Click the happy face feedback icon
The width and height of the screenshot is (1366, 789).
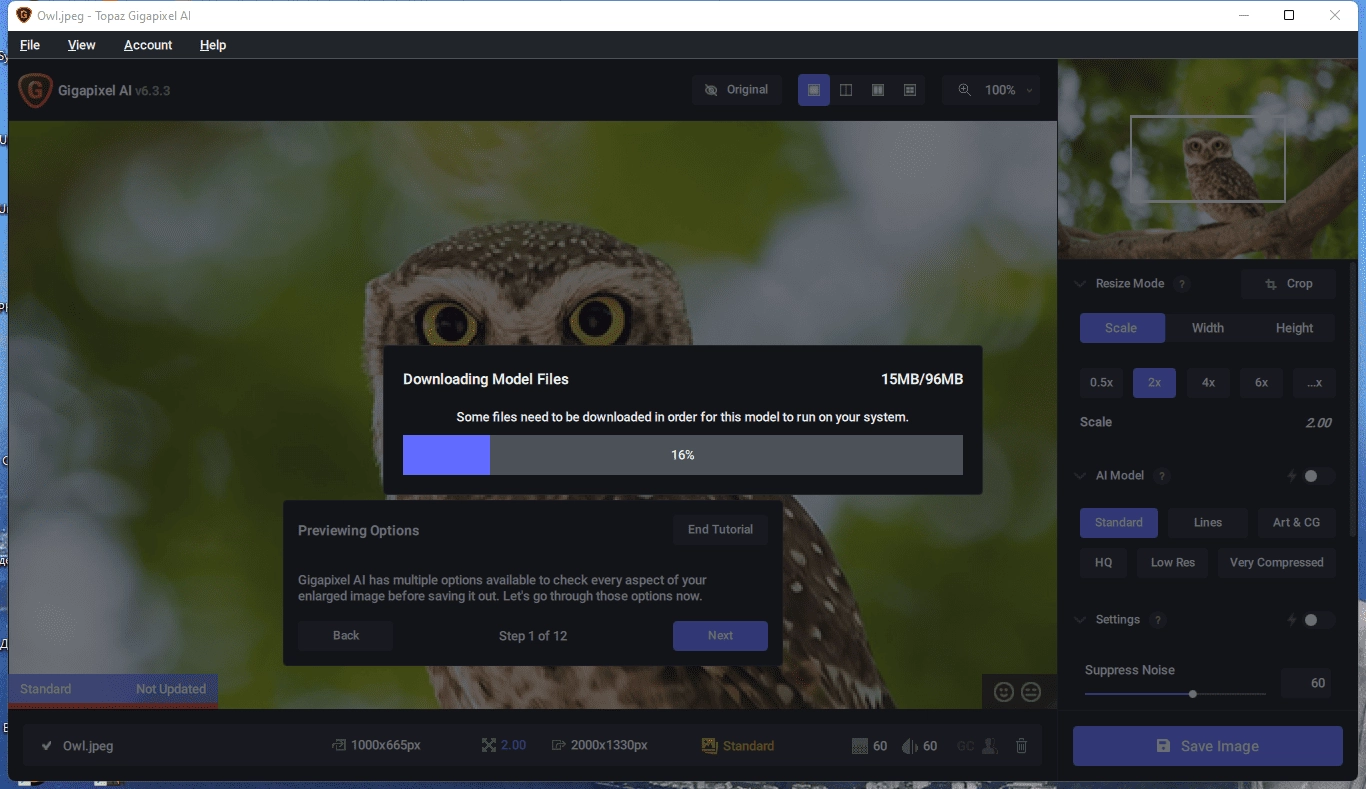click(x=1004, y=691)
